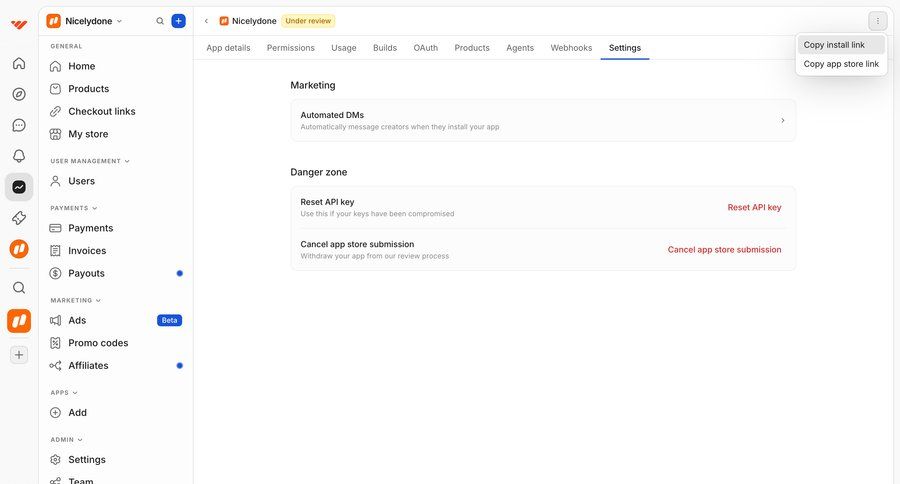
Task: Click red Cancel app store submission button
Action: point(724,250)
